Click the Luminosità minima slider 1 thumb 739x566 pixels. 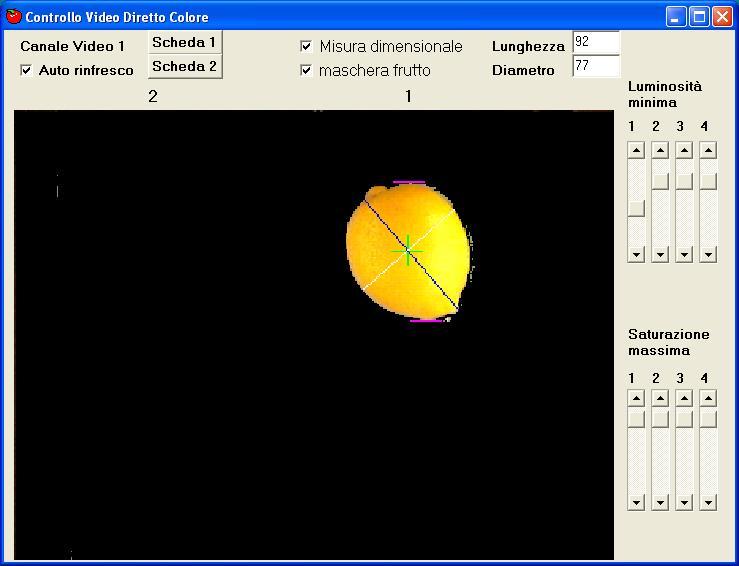tap(636, 208)
